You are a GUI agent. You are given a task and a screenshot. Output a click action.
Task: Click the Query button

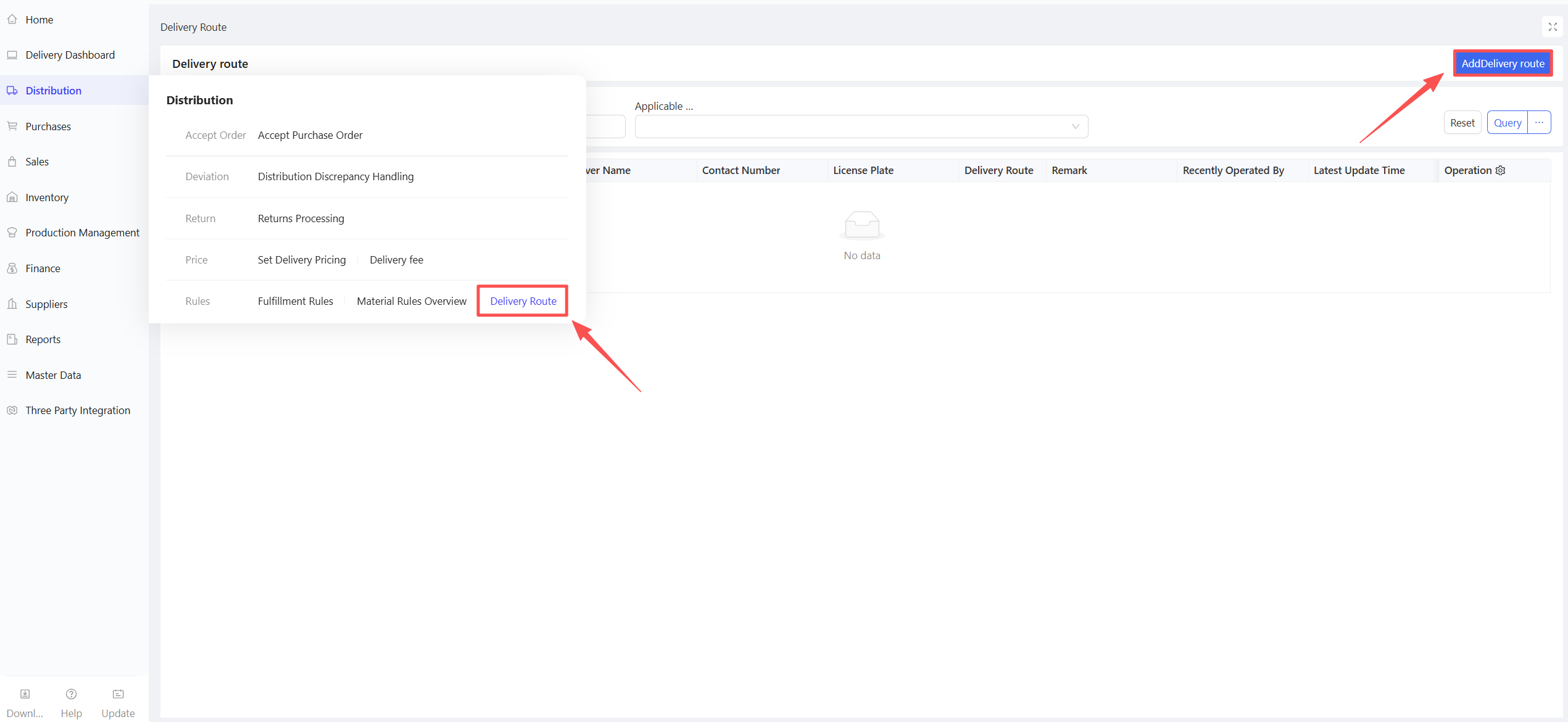point(1507,123)
